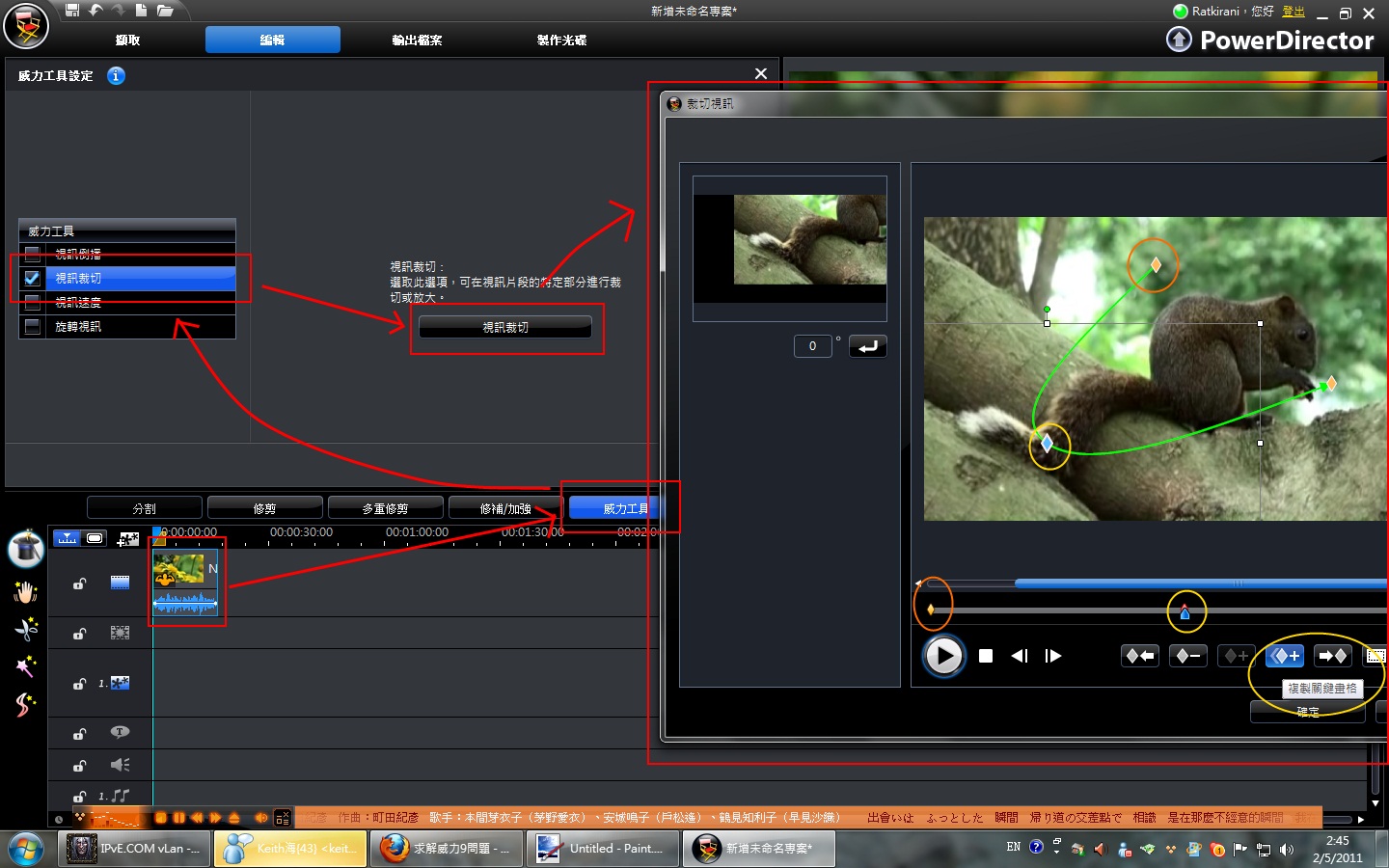Show info for 威力工具設定
Screen dimensions: 1389x868
click(116, 75)
